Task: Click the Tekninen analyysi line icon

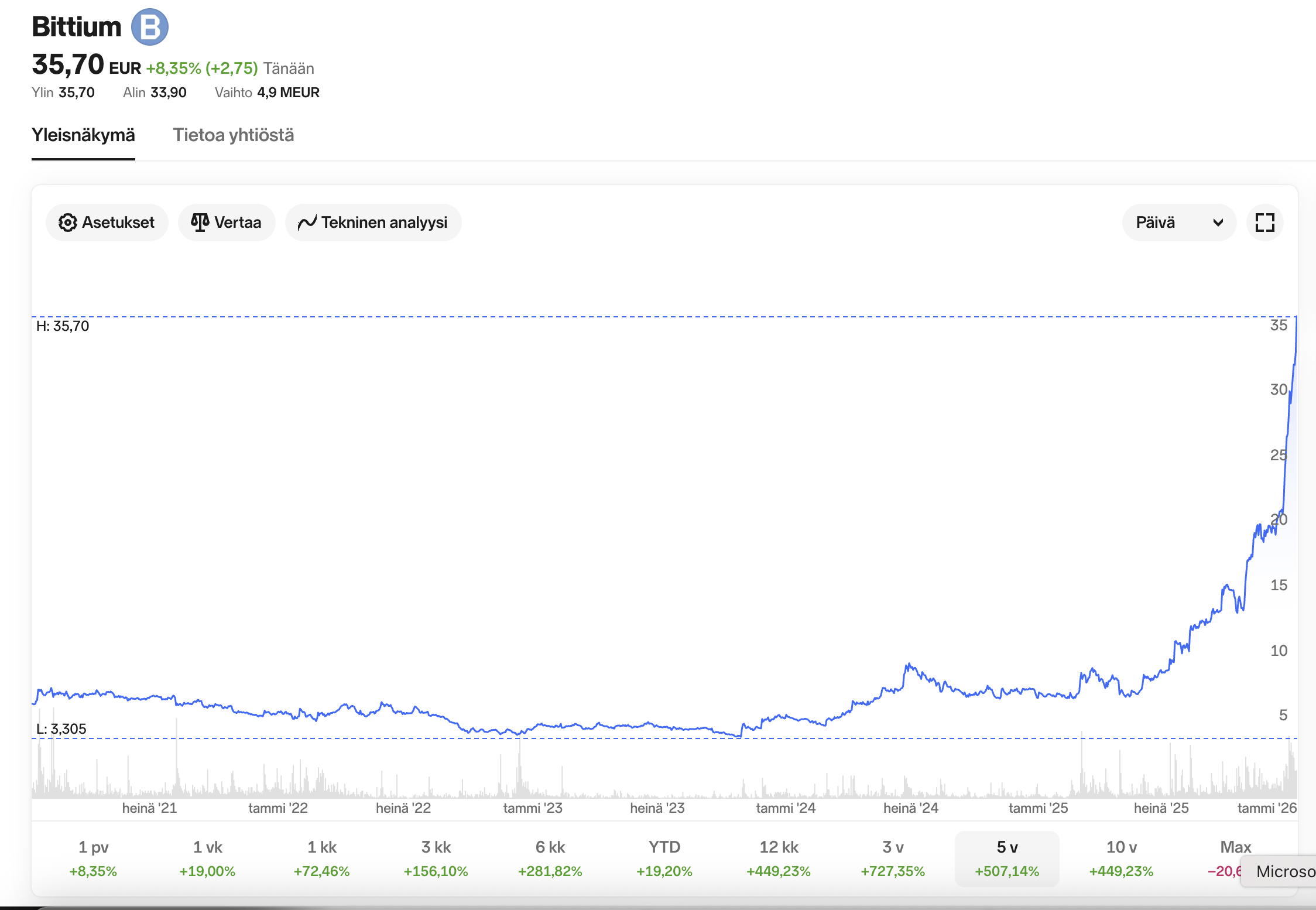Action: click(x=307, y=223)
